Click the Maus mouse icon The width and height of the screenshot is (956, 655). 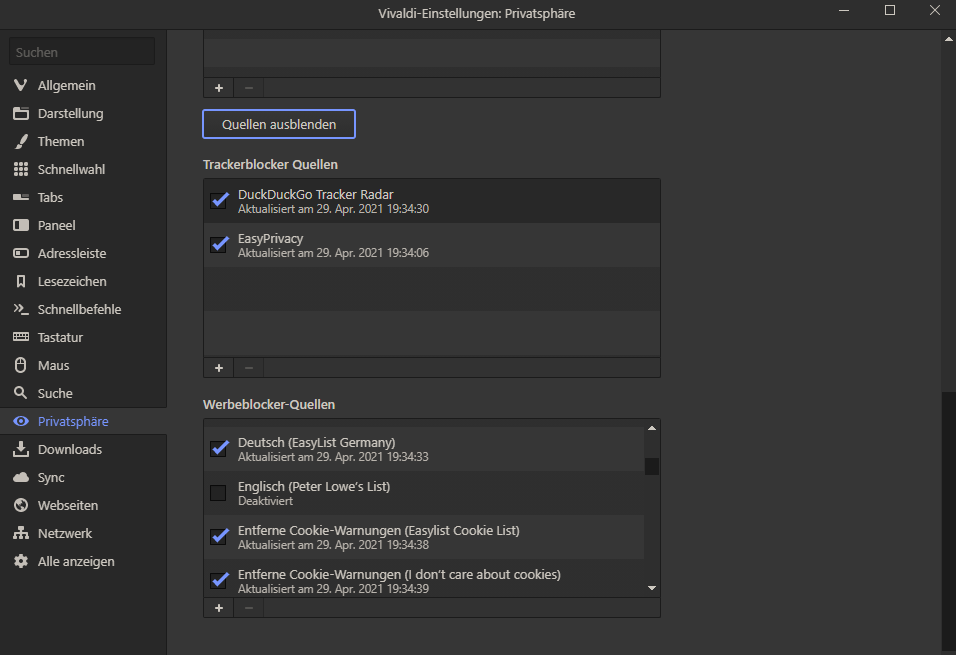20,365
